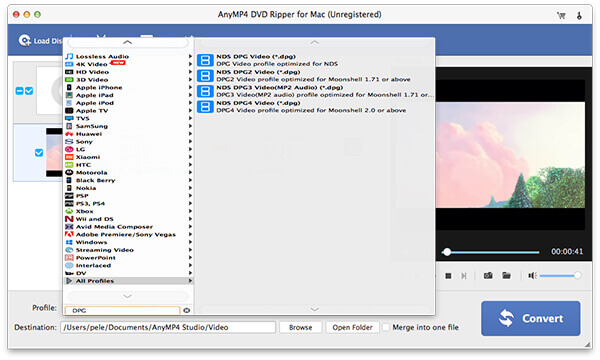Expand the HD Video submenu arrow
The image size is (600, 360).
coord(190,72)
